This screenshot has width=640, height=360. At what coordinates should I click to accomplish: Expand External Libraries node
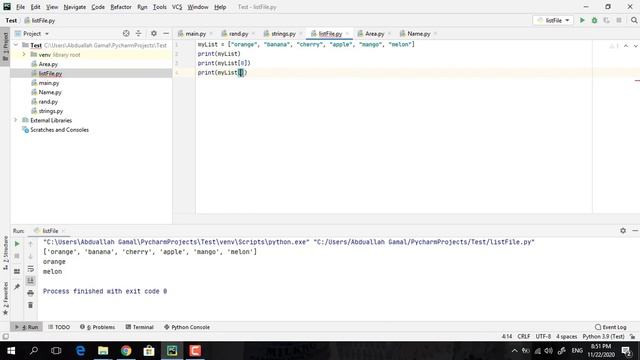[16, 120]
